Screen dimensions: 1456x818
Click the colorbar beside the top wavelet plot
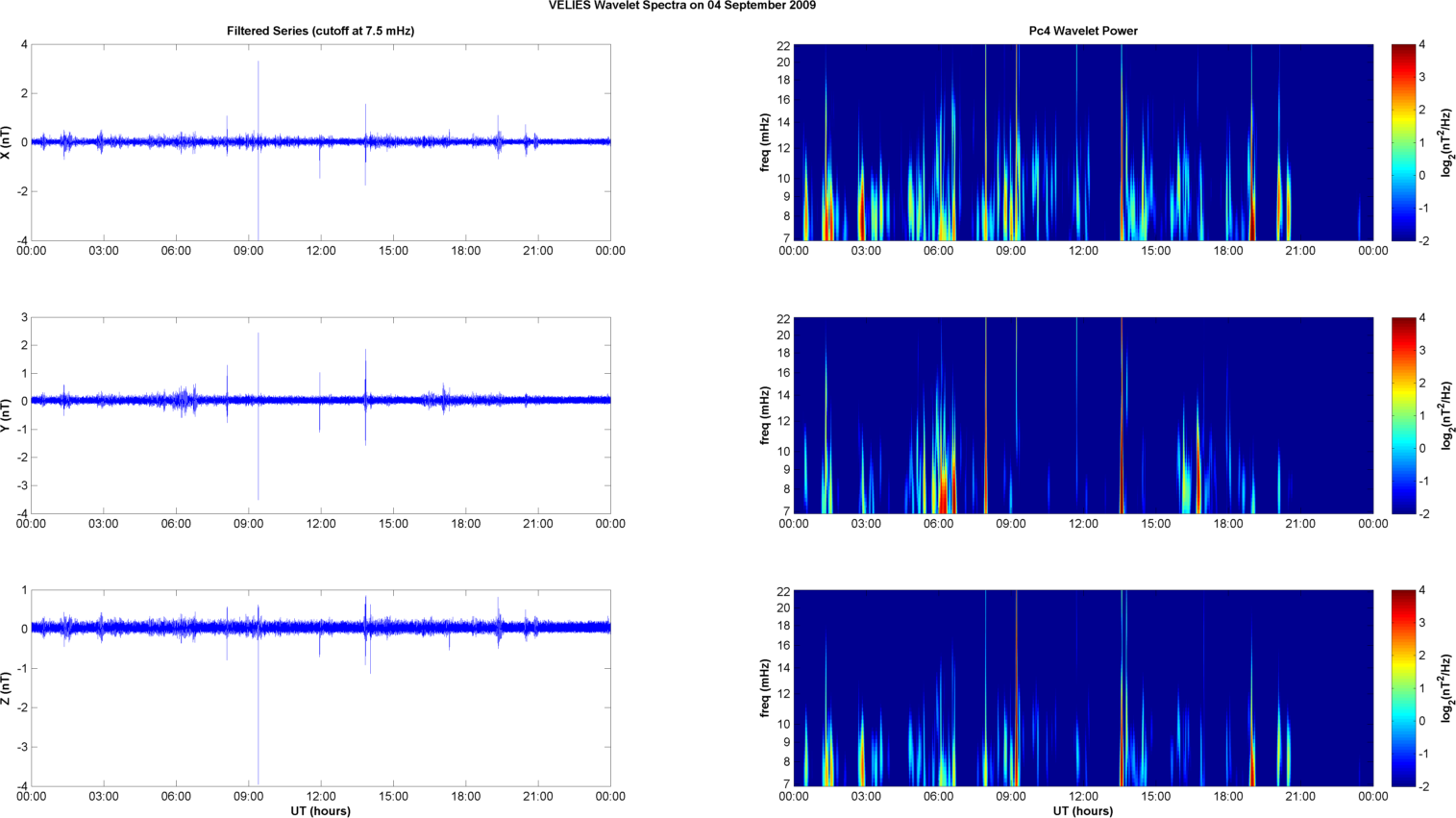tap(1403, 142)
